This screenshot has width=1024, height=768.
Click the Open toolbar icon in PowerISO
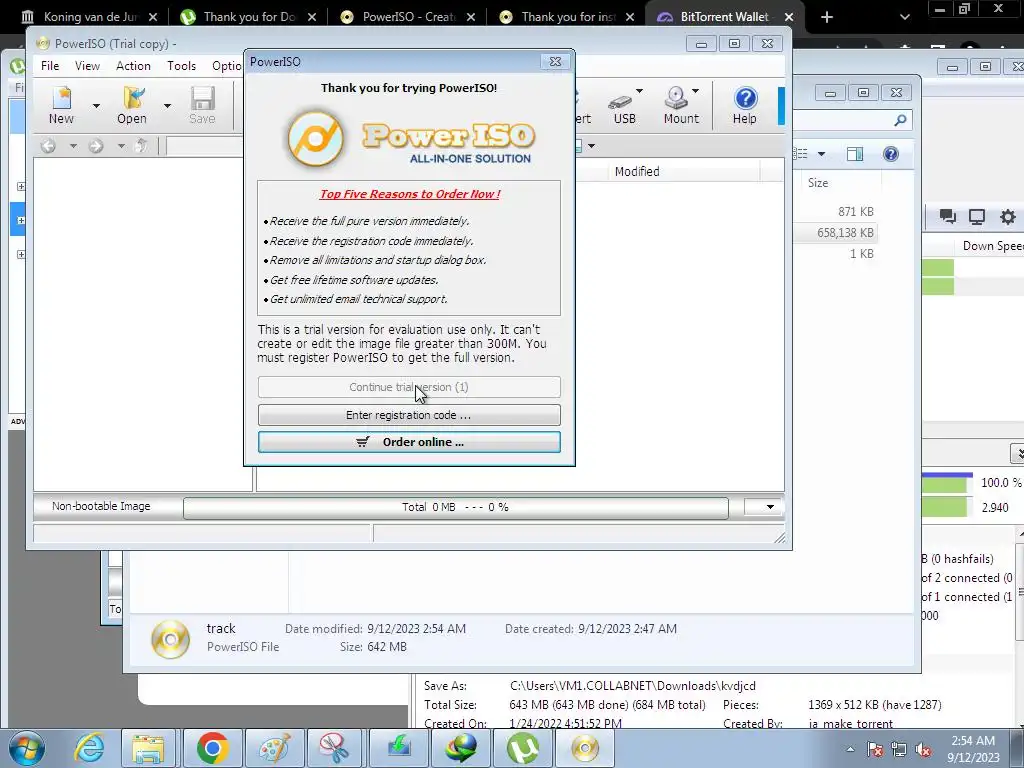(133, 104)
